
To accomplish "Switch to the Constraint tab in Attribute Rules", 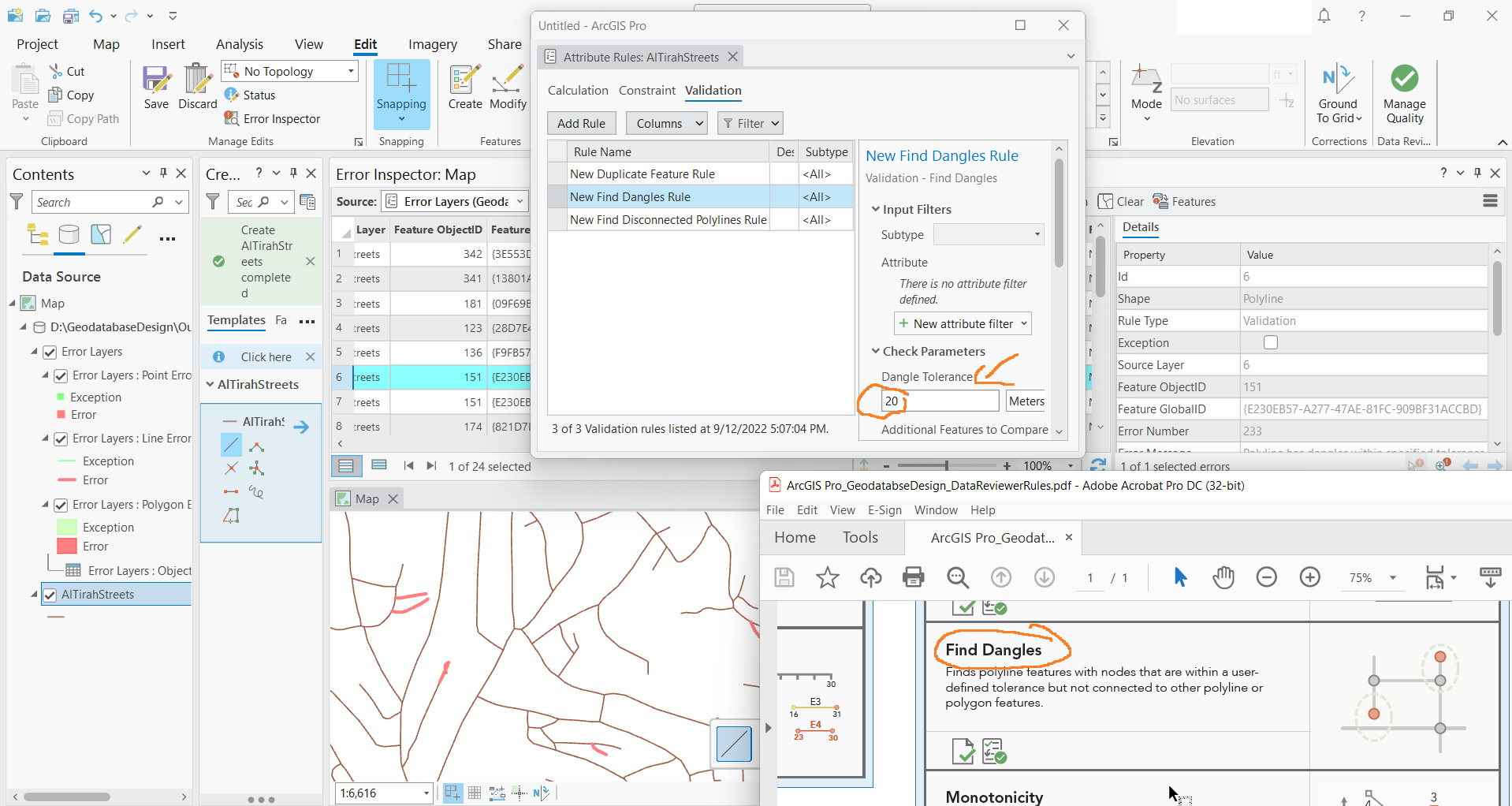I will [646, 90].
